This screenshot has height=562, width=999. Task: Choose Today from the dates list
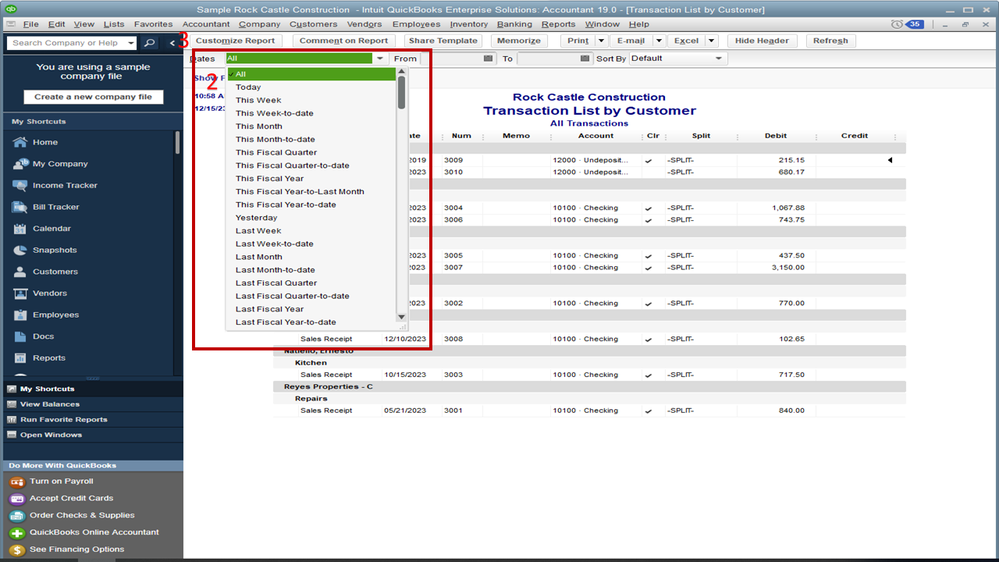[248, 87]
